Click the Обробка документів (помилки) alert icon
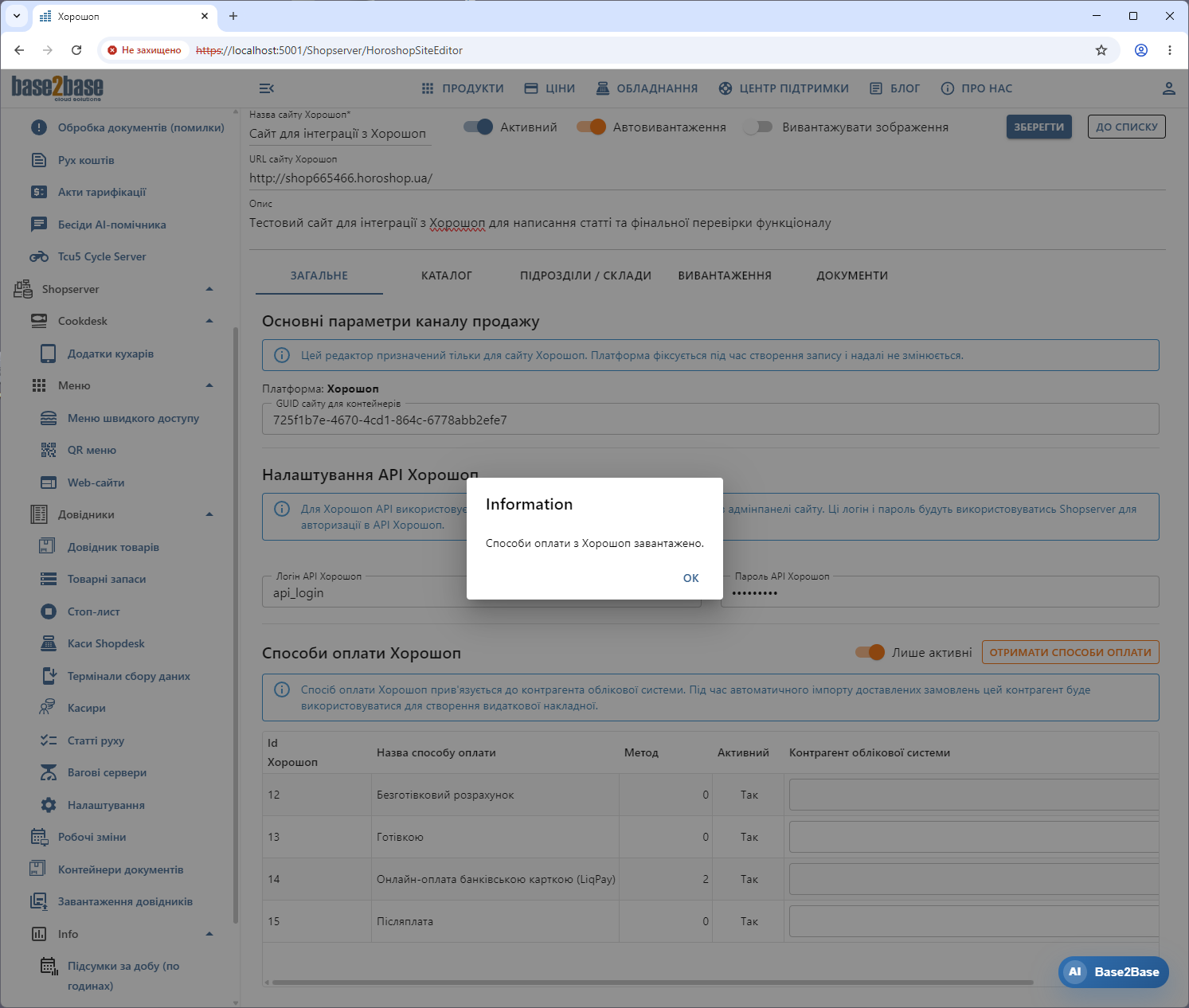The image size is (1189, 1008). [x=39, y=127]
